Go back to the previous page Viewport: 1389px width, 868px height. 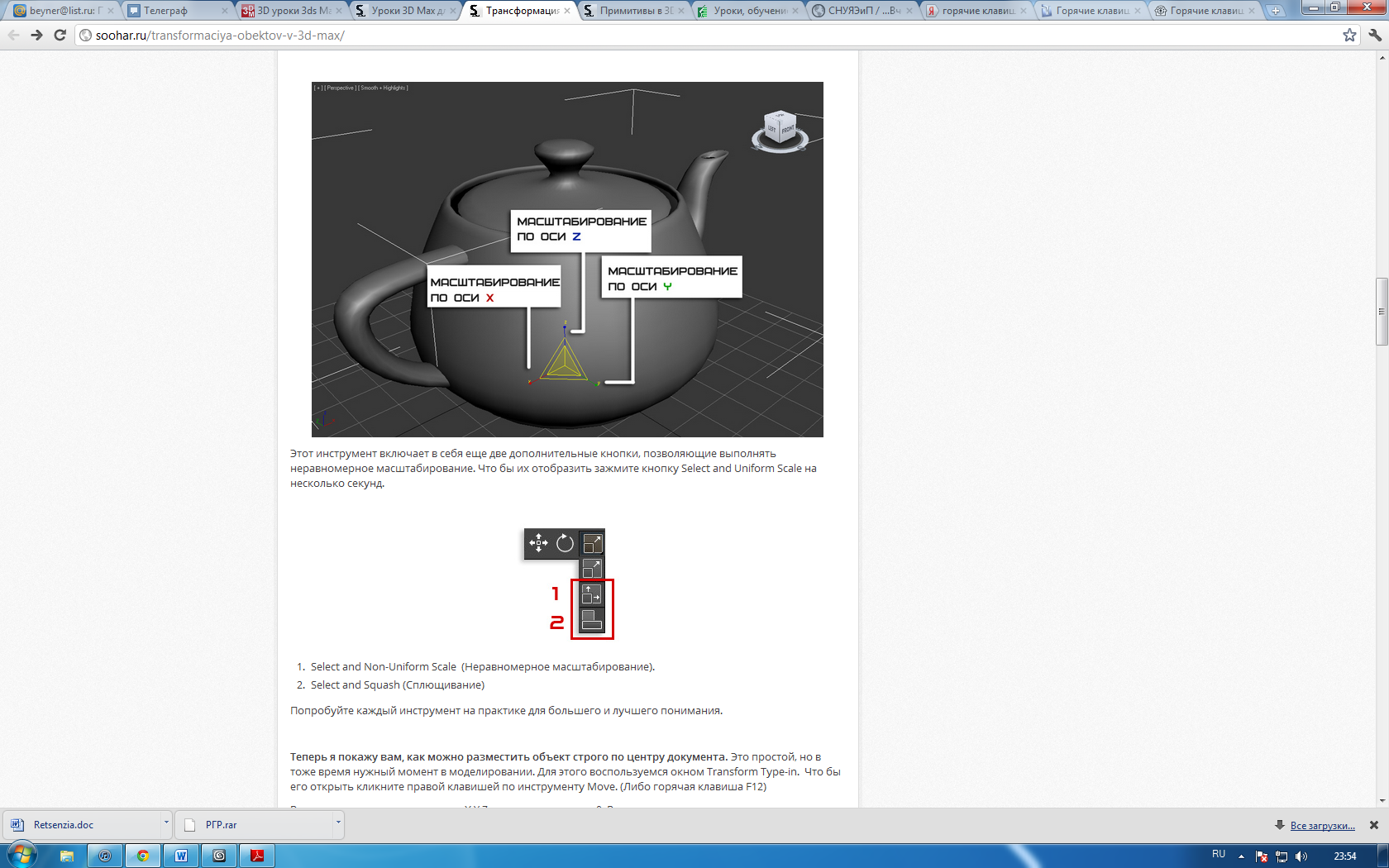point(13,35)
